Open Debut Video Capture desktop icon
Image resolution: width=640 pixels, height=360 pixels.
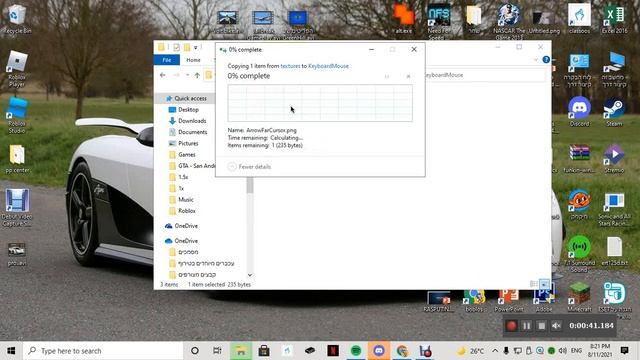17,207
